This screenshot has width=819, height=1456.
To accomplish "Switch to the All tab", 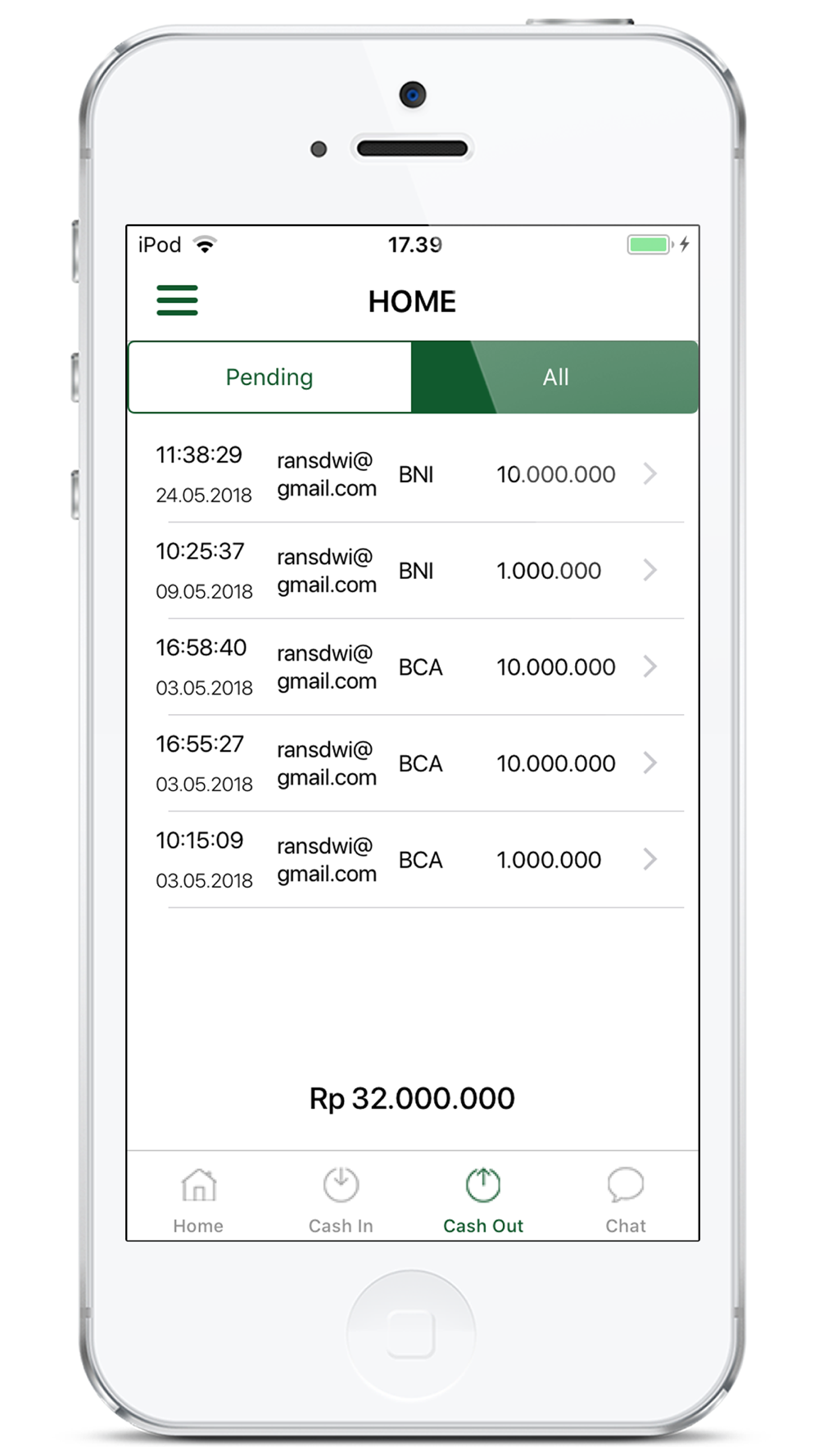I will (x=555, y=377).
